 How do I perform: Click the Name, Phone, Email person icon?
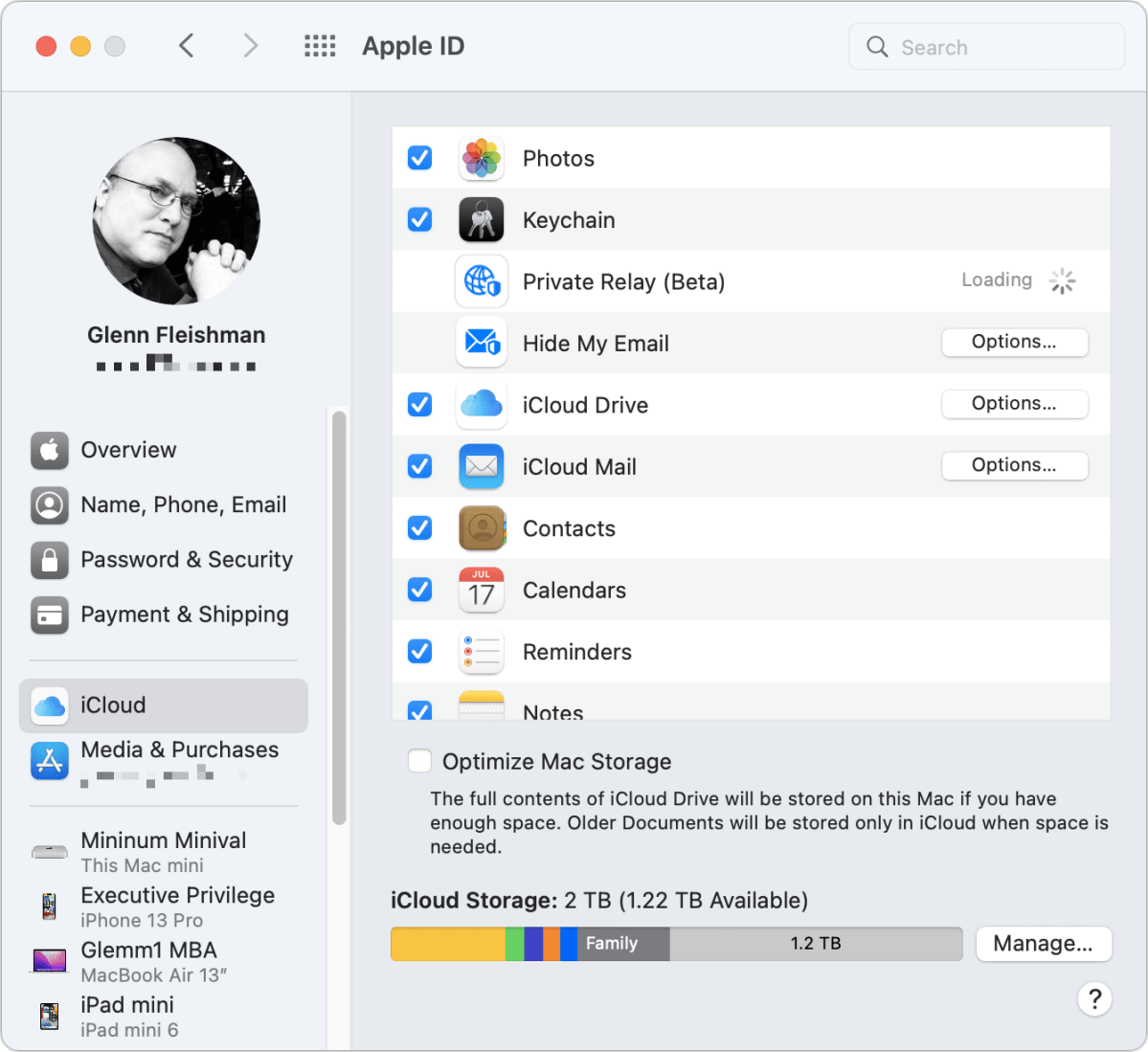50,505
